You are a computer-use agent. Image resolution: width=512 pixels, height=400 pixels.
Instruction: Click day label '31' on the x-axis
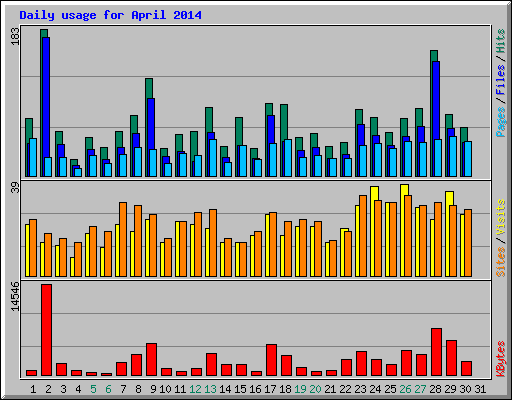(480, 389)
